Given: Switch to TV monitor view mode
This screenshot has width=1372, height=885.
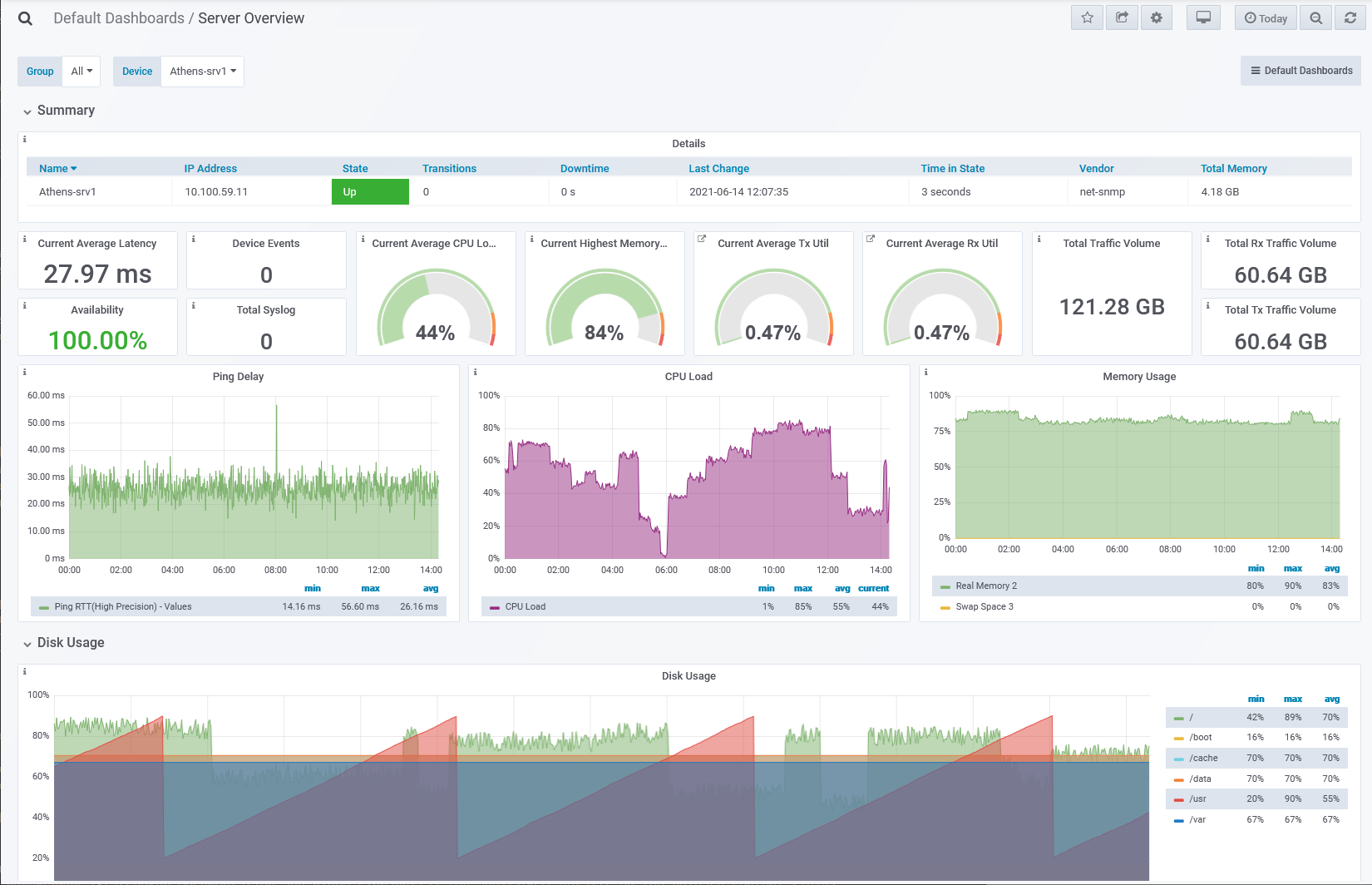Looking at the screenshot, I should pos(1203,17).
